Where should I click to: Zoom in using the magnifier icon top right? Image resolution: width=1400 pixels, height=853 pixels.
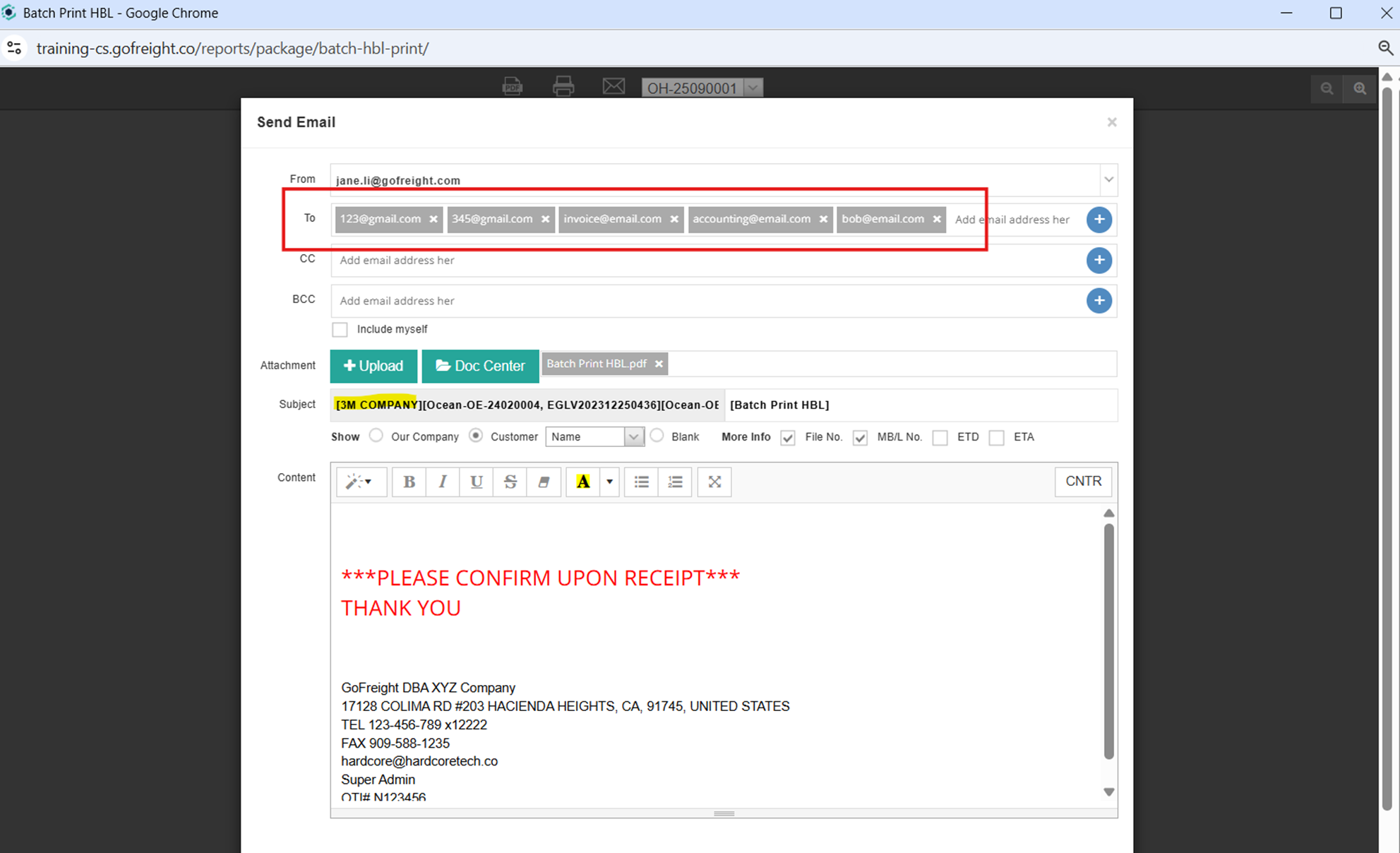tap(1360, 88)
